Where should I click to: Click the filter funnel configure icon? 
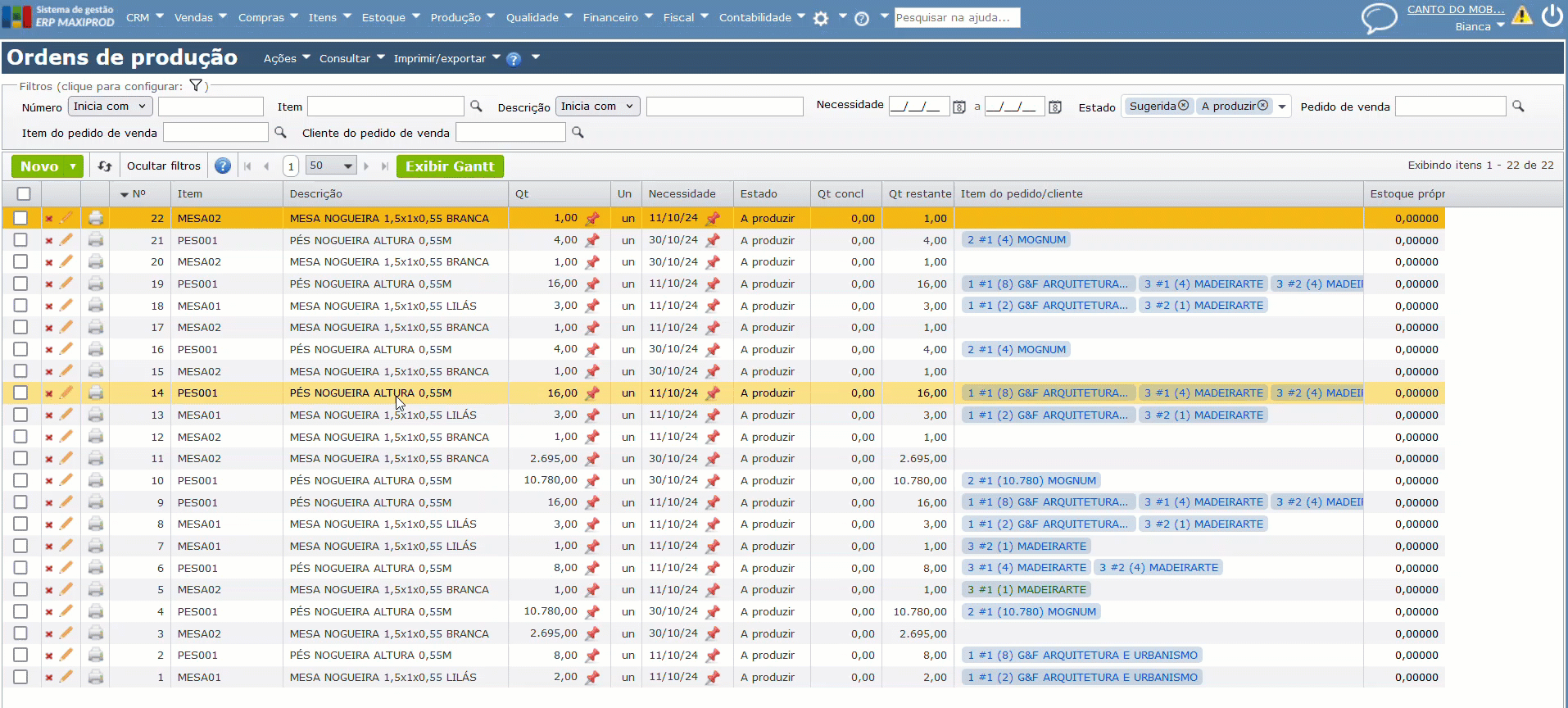coord(196,85)
